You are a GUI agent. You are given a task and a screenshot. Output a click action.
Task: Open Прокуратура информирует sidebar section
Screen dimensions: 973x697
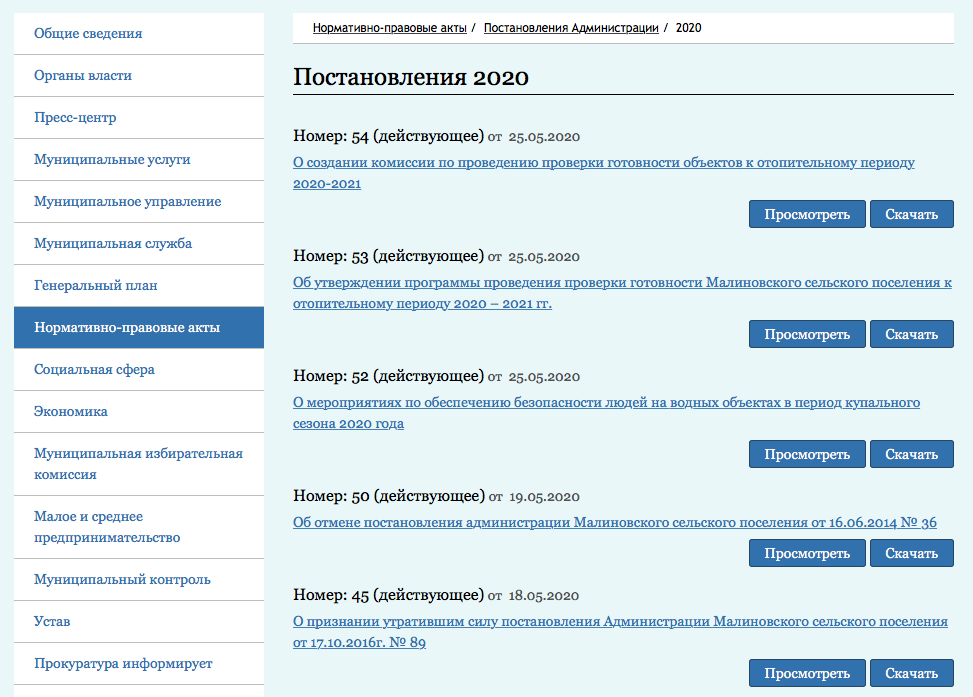coord(139,663)
